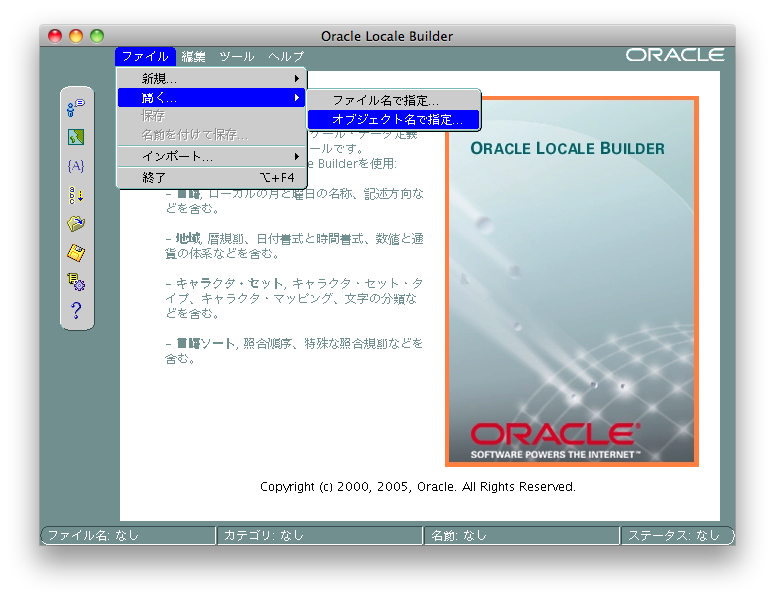Close the window with red button
Image resolution: width=775 pixels, height=600 pixels.
click(55, 36)
